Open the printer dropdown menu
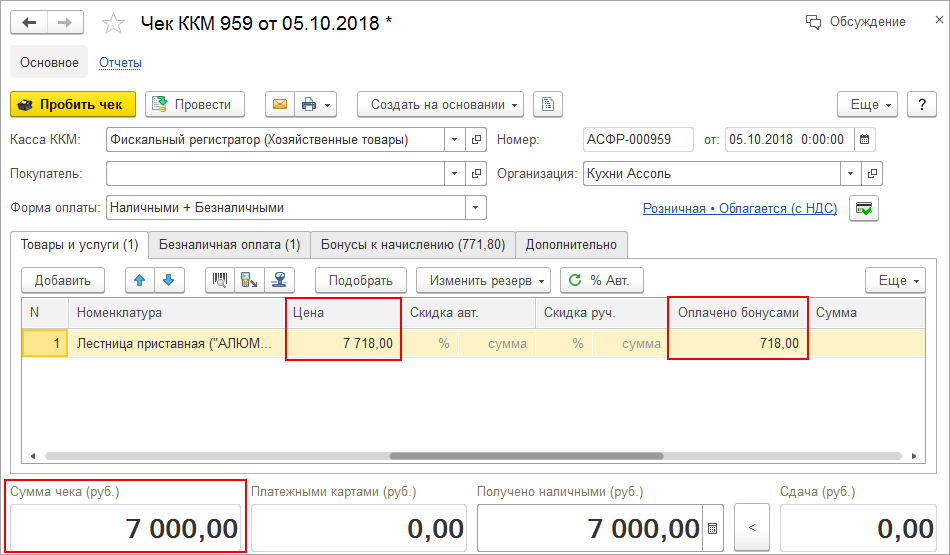 316,104
